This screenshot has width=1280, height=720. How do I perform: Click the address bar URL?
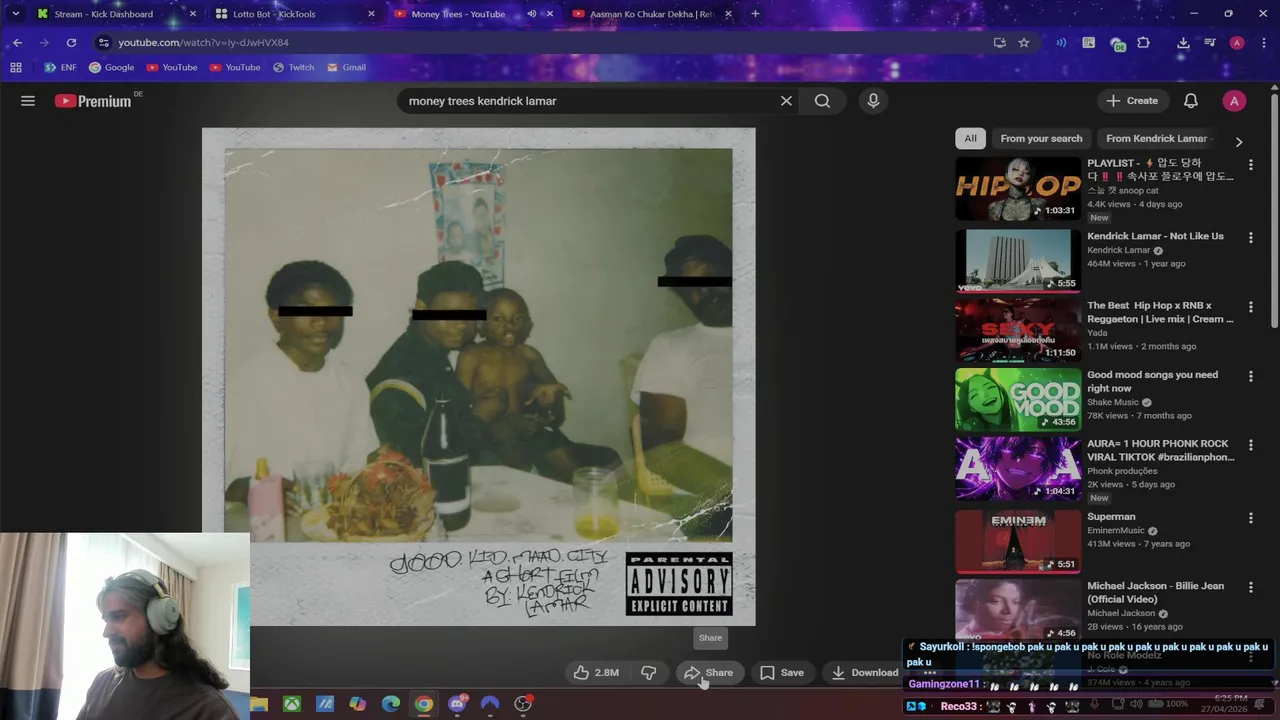[204, 43]
